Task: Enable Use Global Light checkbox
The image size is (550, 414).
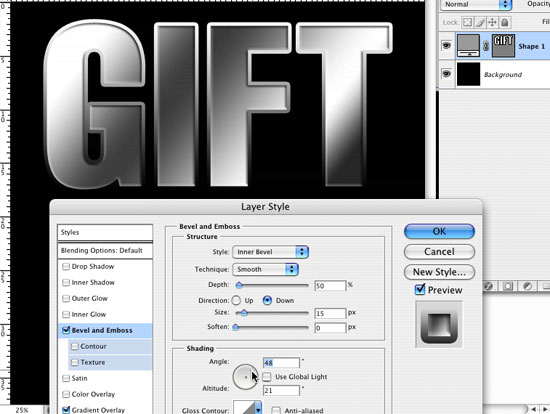Action: [x=267, y=377]
